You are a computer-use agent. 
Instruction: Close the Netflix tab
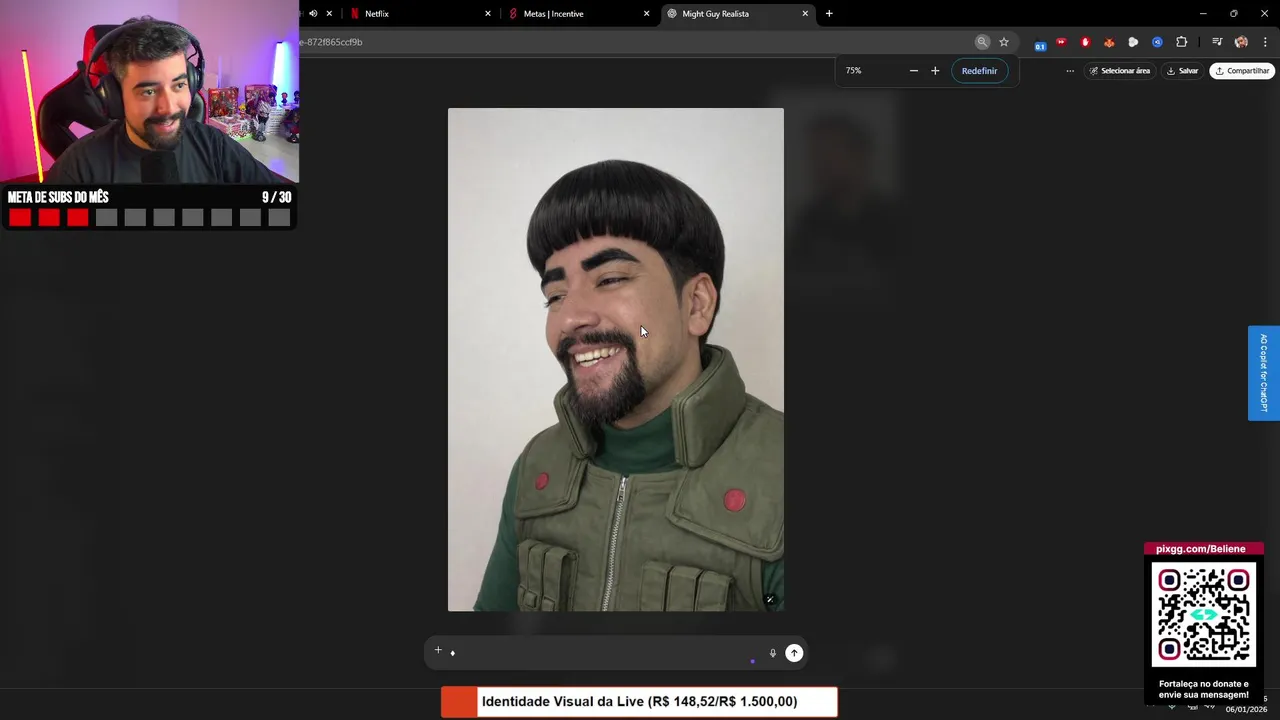pos(488,14)
